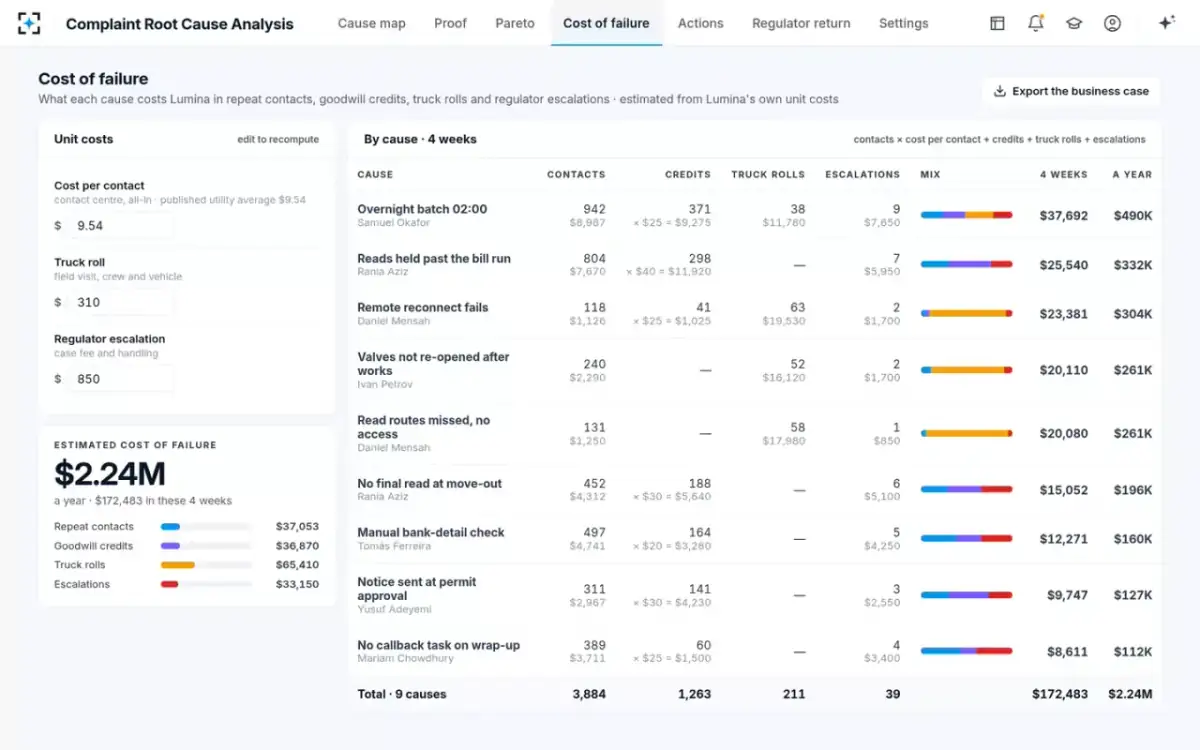Click owner name Mariam Chowdhury
Image resolution: width=1200 pixels, height=750 pixels.
(404, 658)
